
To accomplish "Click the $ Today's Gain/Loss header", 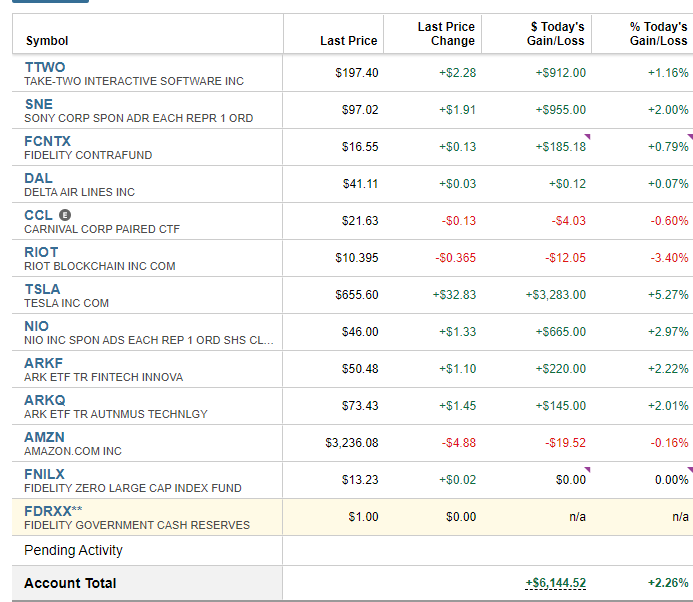I will pos(556,34).
